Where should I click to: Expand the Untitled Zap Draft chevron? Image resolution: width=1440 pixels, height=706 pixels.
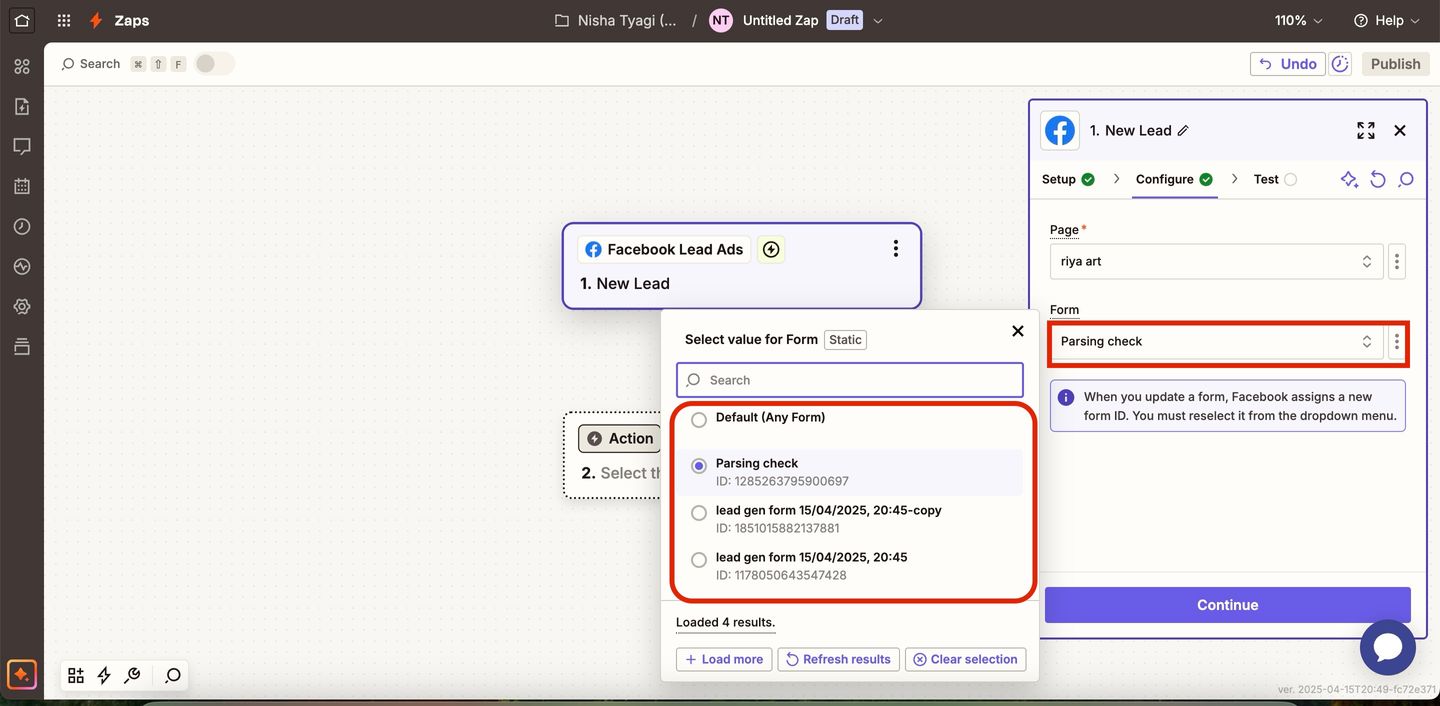coord(878,20)
